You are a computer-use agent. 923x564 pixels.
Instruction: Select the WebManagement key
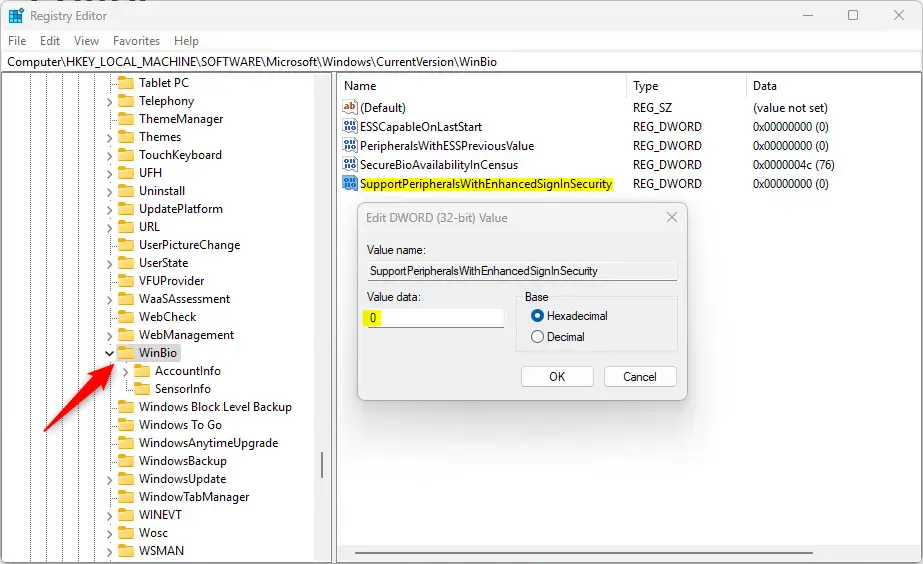pos(186,334)
